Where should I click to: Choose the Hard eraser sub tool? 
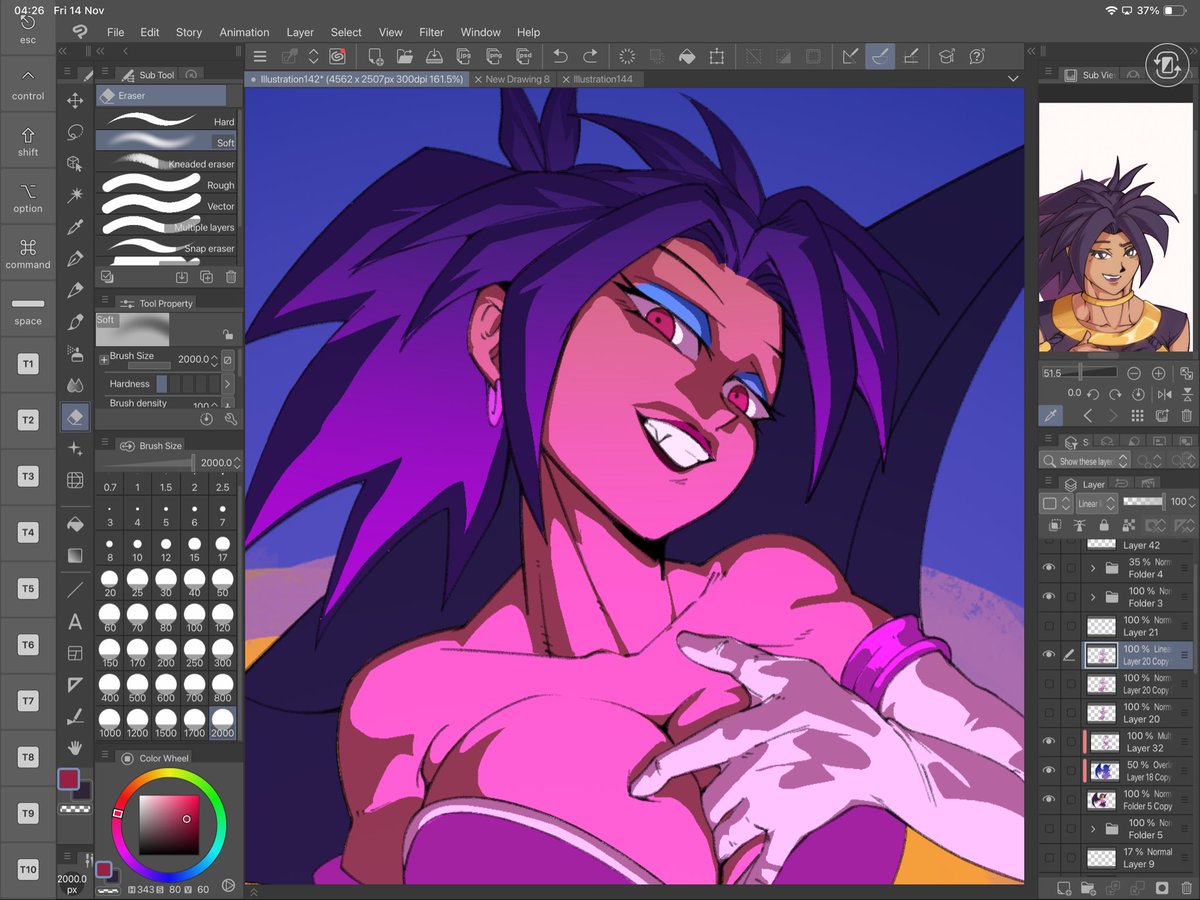167,119
